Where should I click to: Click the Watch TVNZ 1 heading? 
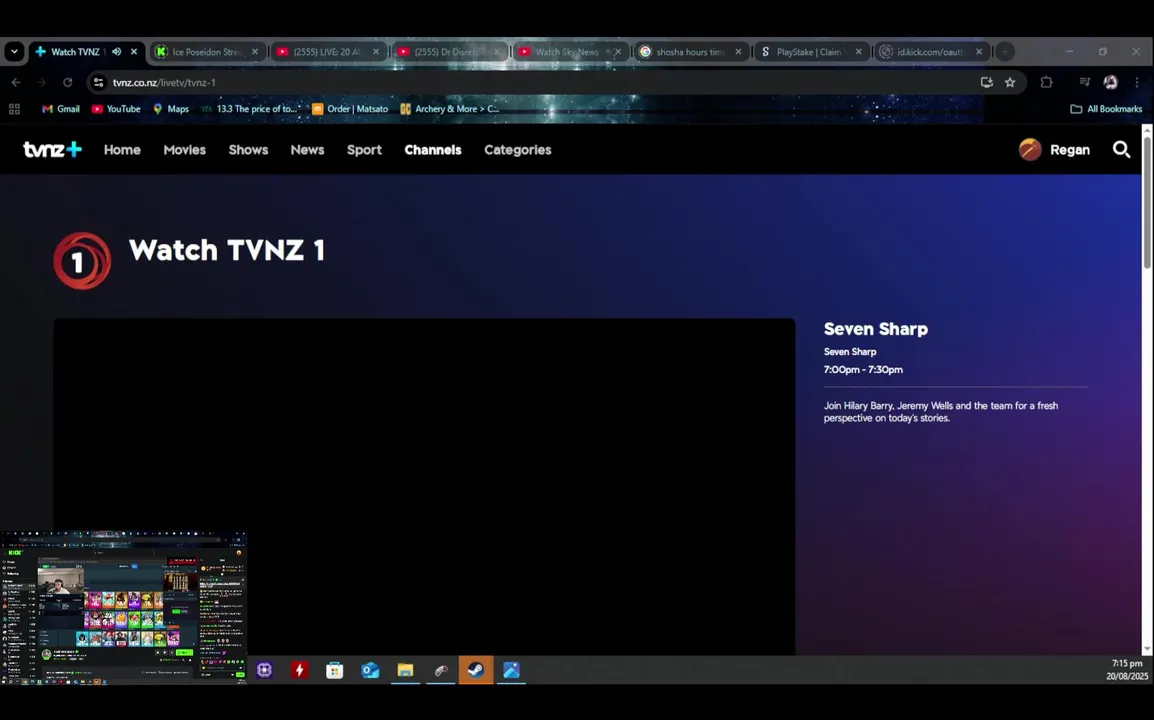(227, 250)
